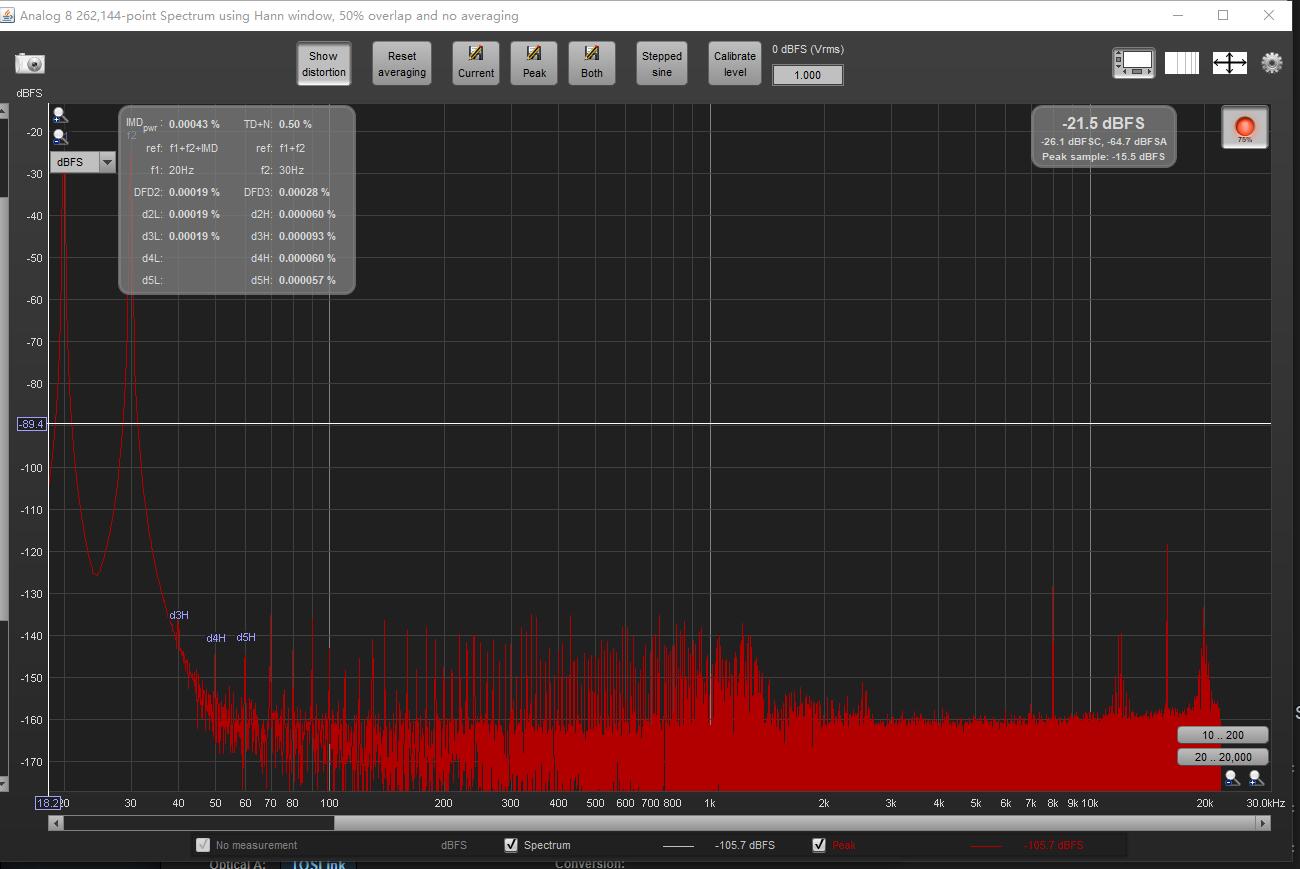Click the f1: 20Hz value
1300x869 pixels.
[181, 170]
